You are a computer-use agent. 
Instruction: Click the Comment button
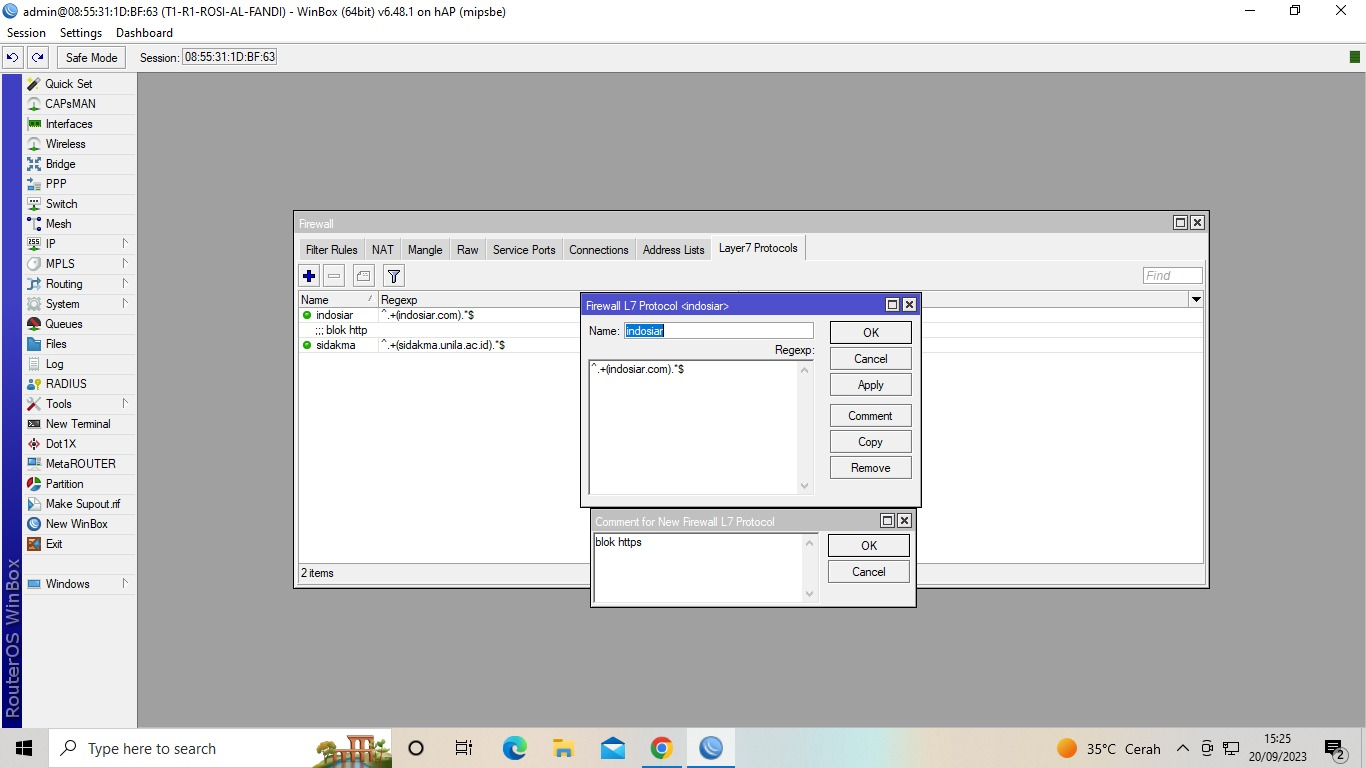pyautogui.click(x=870, y=416)
